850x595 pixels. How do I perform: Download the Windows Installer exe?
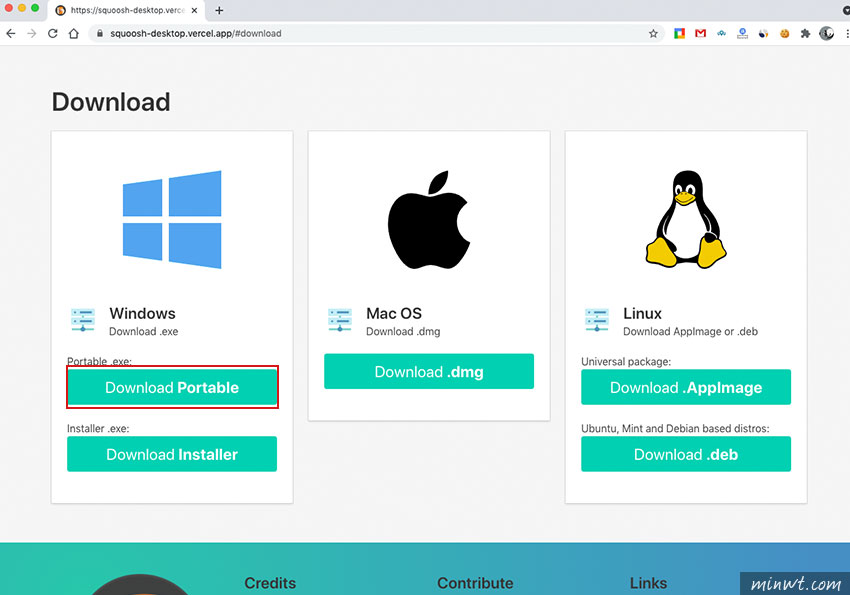(172, 454)
